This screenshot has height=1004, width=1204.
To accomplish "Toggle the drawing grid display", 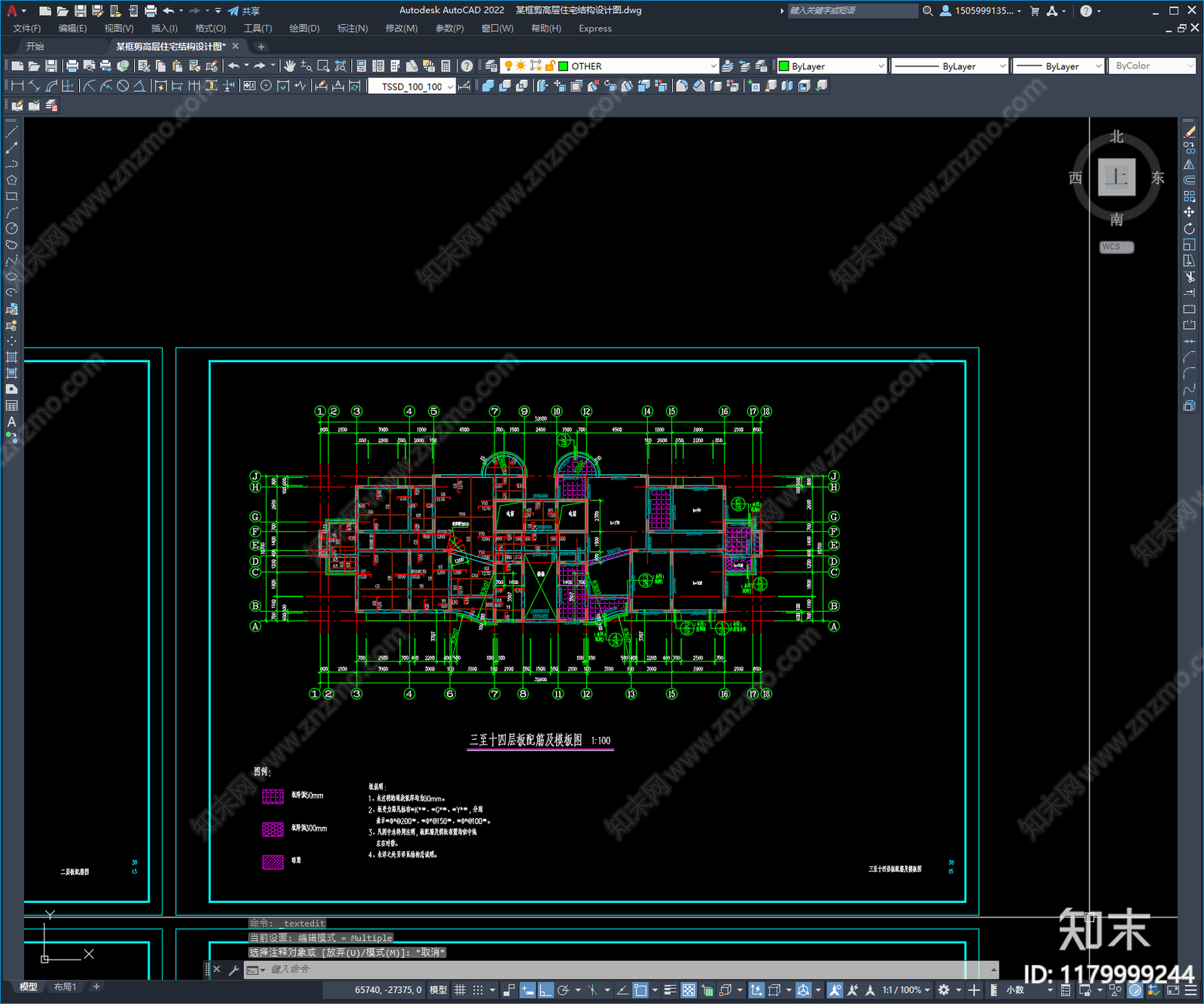I will coord(460,990).
